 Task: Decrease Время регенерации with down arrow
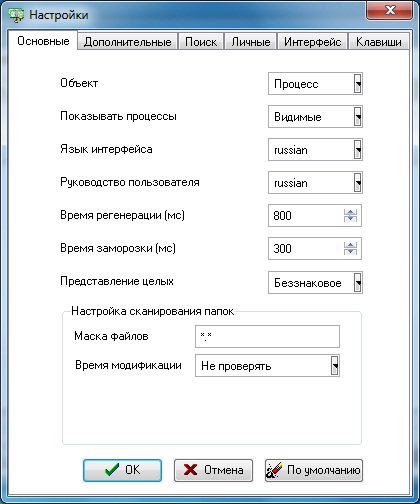[350, 219]
